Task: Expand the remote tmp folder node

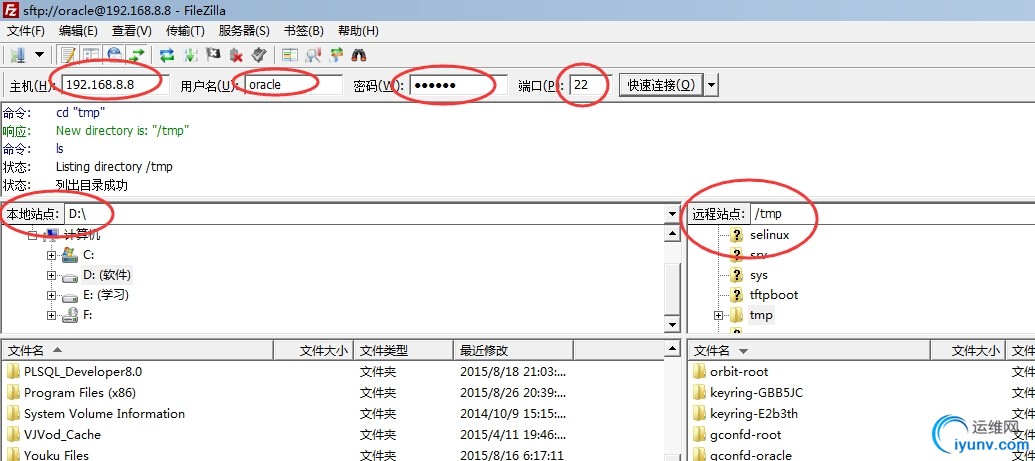Action: (718, 316)
